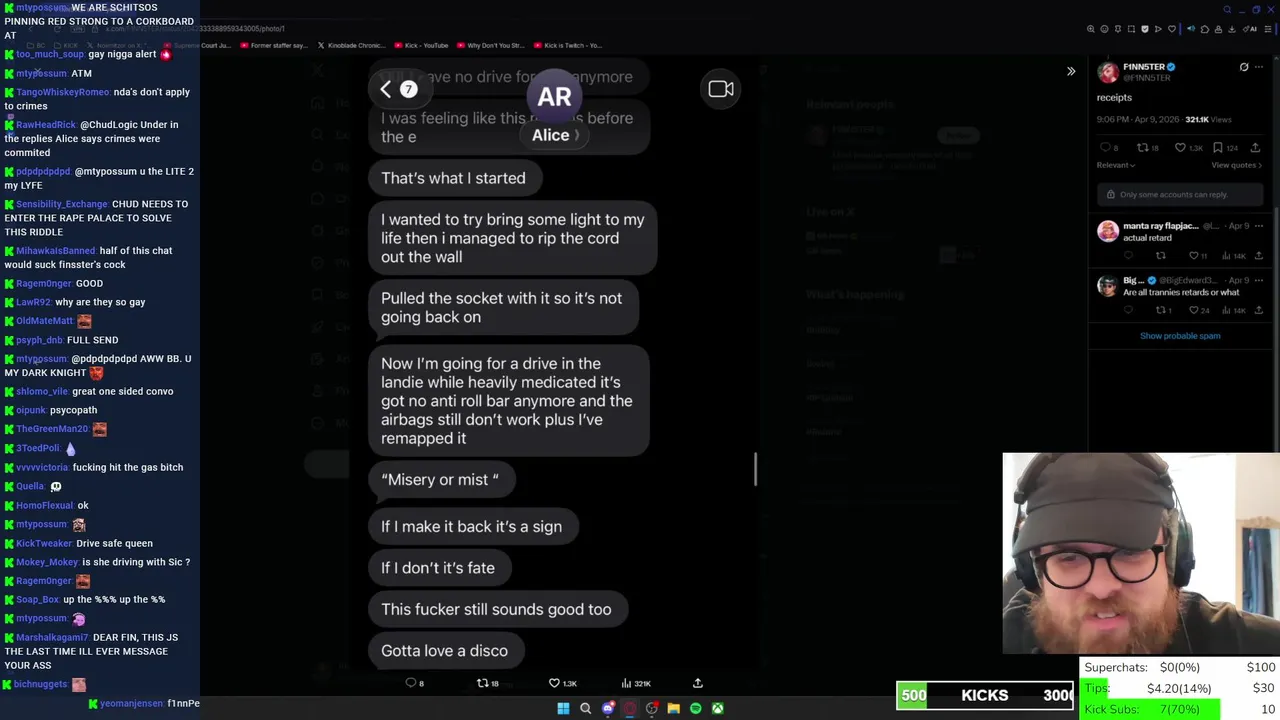Open more options on manta ray reply
1280x720 pixels.
tap(1259, 226)
